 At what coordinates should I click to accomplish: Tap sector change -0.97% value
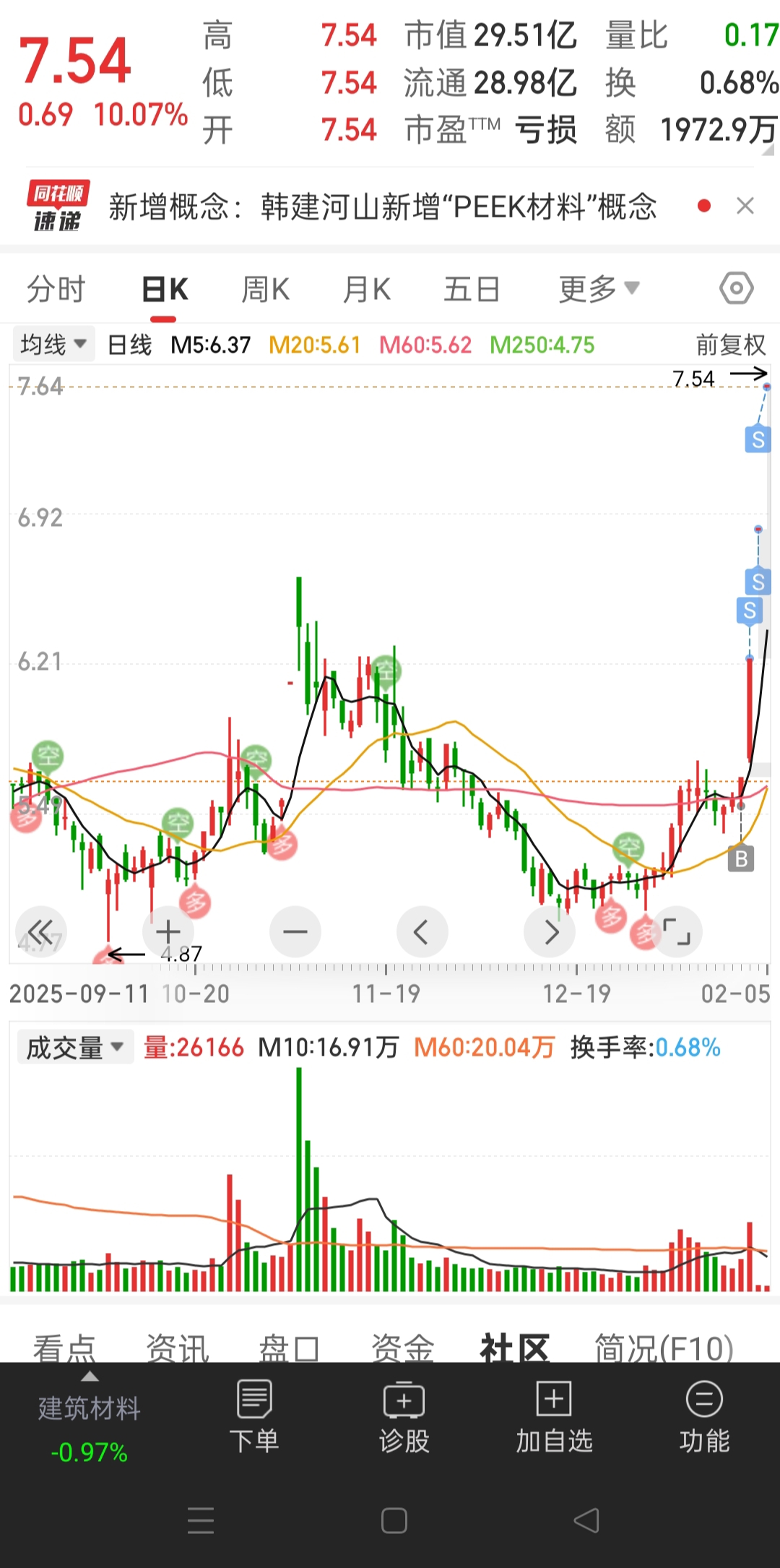pyautogui.click(x=90, y=1452)
